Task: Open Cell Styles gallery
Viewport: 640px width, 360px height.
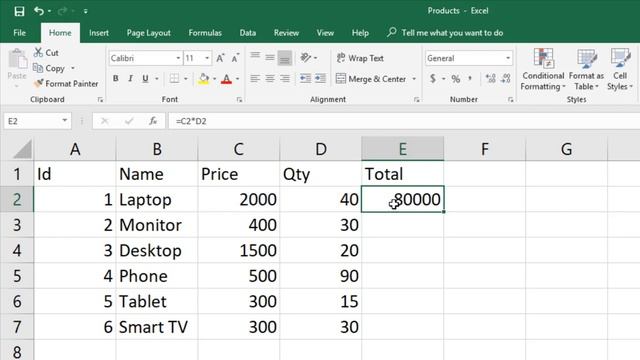Action: point(620,69)
